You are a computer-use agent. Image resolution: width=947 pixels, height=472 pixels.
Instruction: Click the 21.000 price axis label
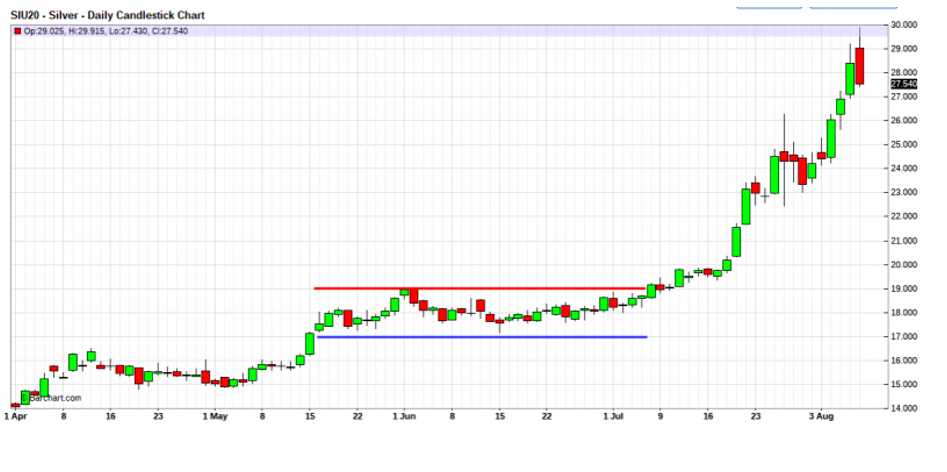click(x=904, y=241)
